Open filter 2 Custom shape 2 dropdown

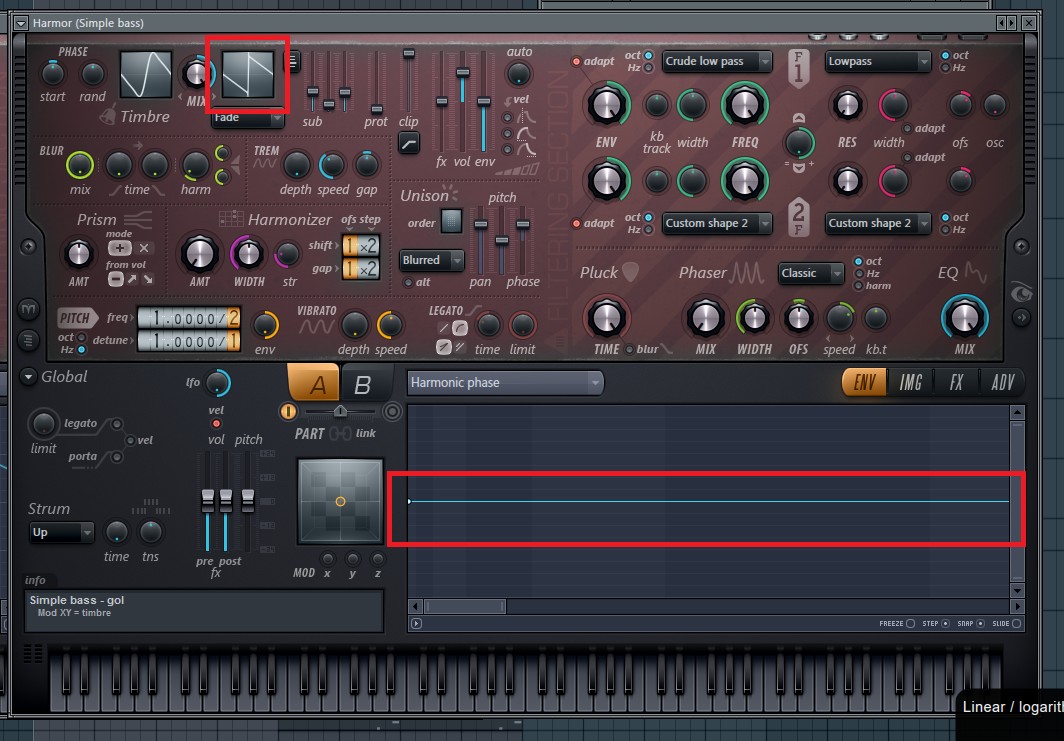[x=717, y=223]
